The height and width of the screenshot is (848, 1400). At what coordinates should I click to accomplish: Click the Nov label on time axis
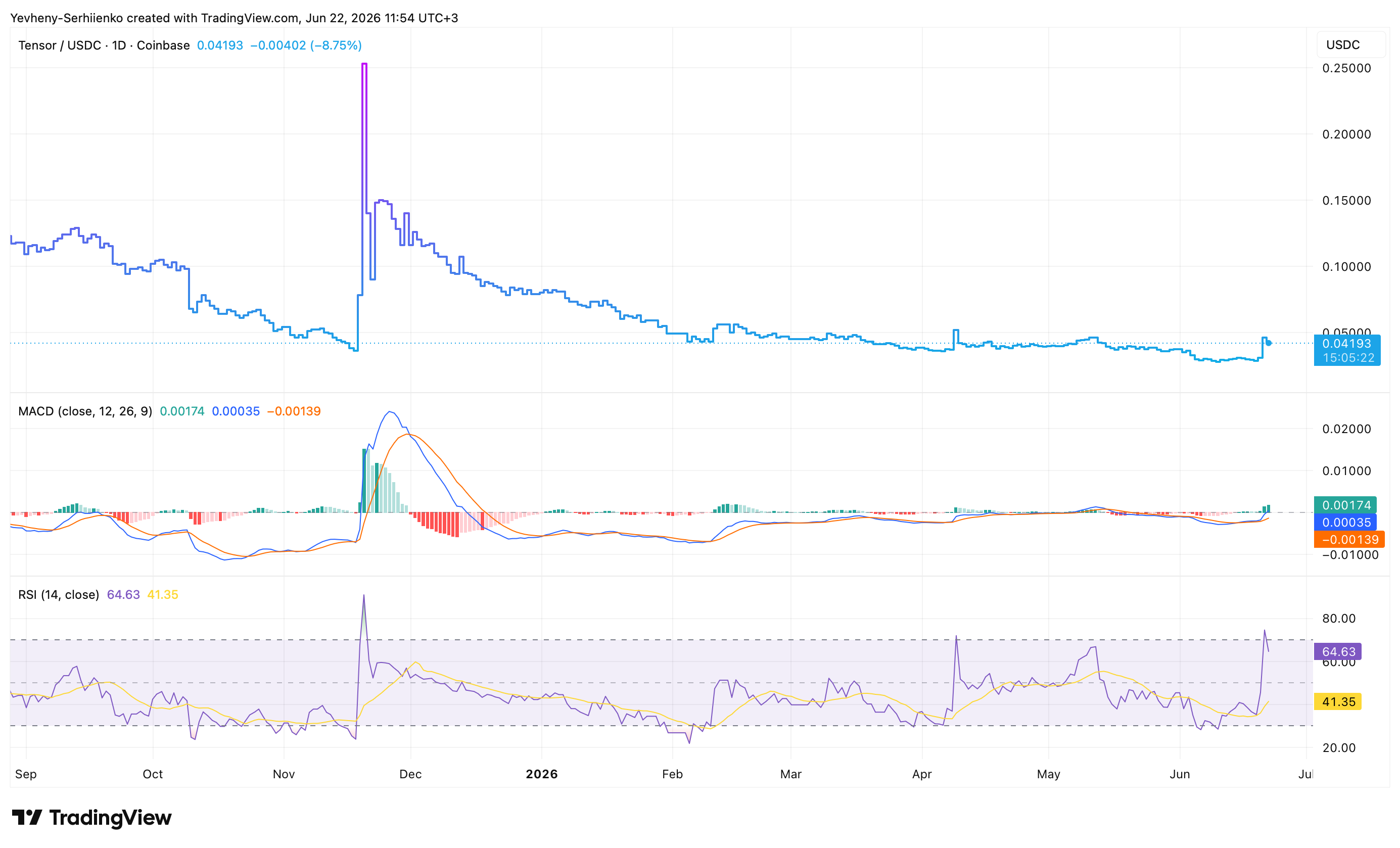(284, 774)
